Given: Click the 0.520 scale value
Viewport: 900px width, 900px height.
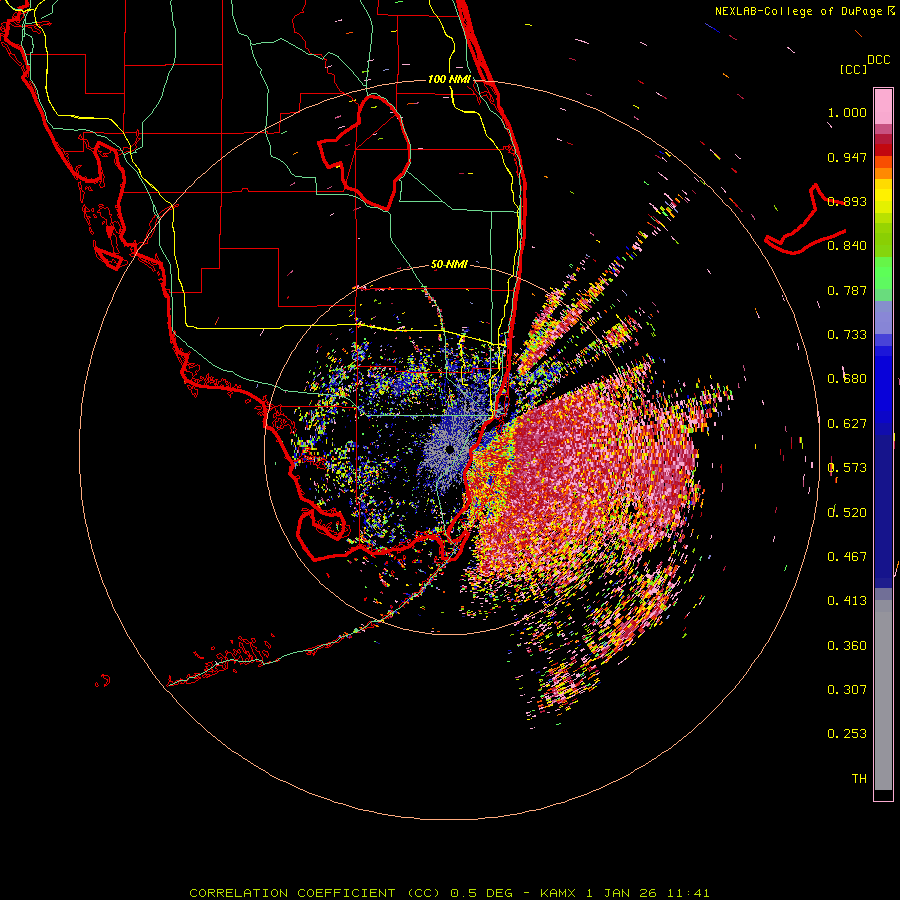Looking at the screenshot, I should tap(847, 512).
